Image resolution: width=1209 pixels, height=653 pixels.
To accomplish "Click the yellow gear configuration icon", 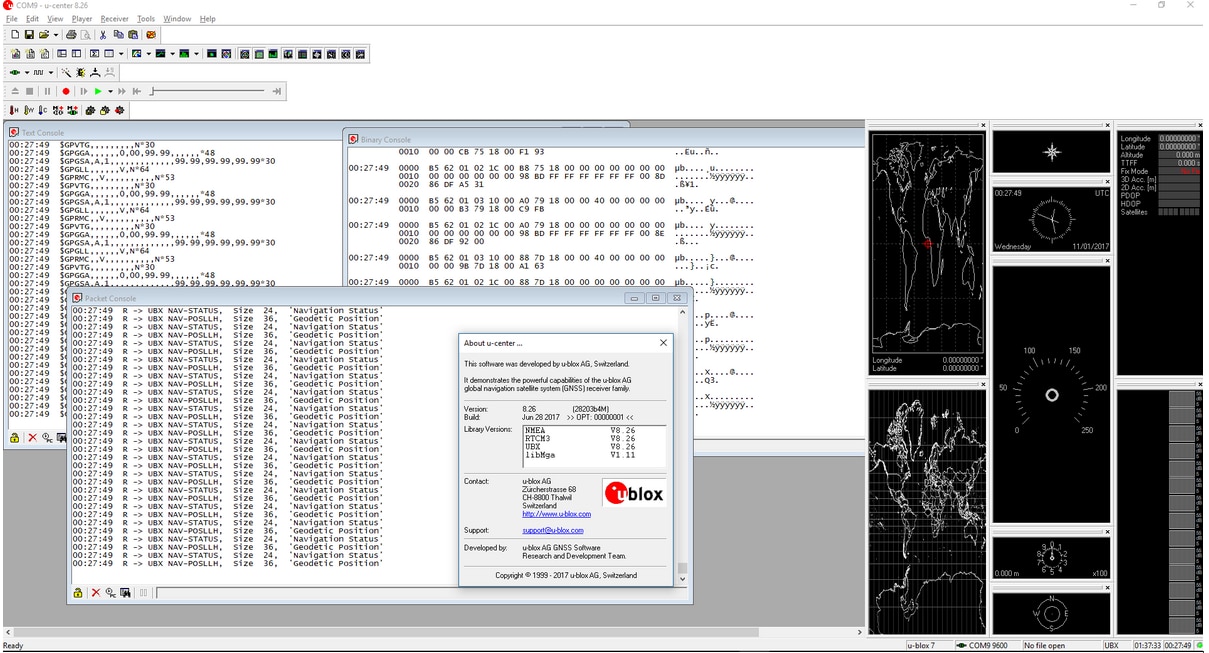I will [105, 110].
